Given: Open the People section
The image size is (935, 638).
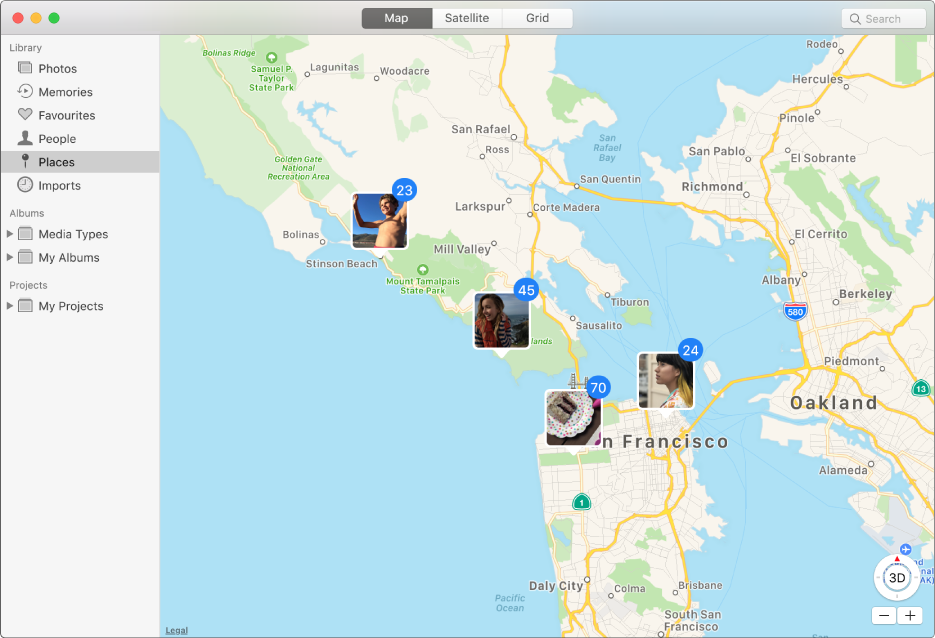Looking at the screenshot, I should tap(26, 138).
